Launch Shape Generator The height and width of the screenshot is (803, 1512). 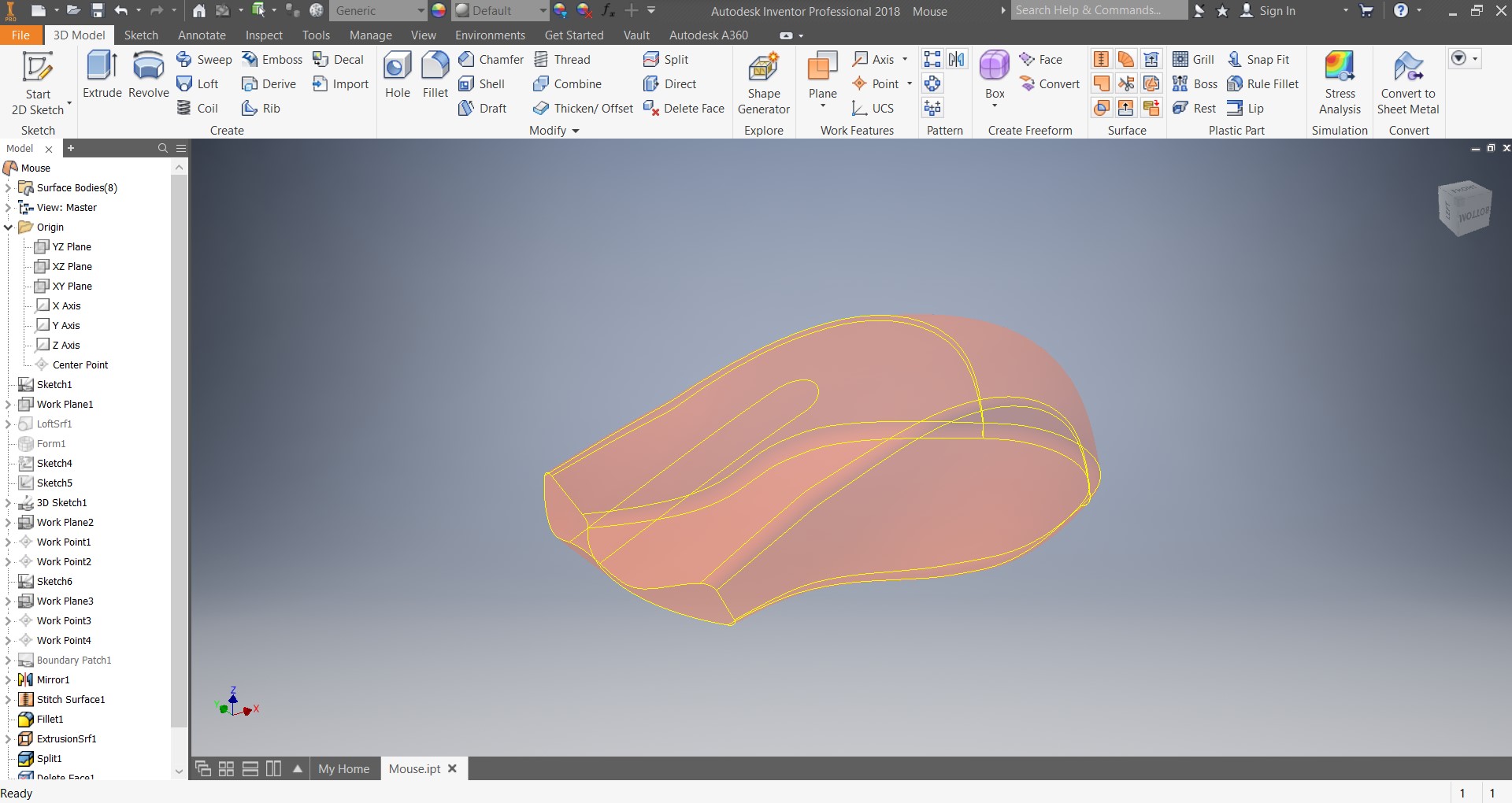click(763, 83)
